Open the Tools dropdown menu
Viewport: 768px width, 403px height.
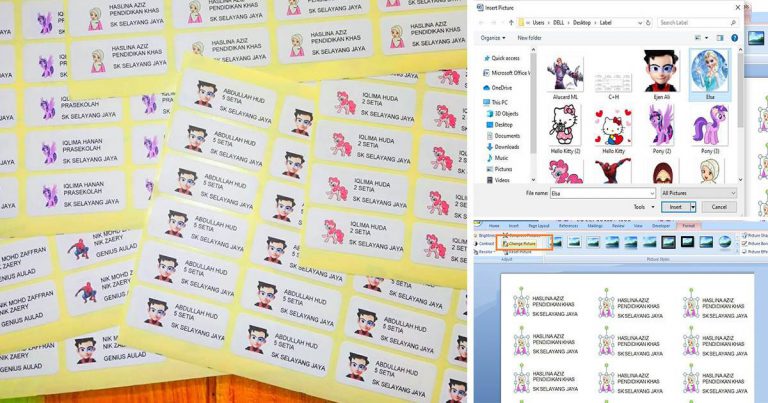click(x=644, y=207)
